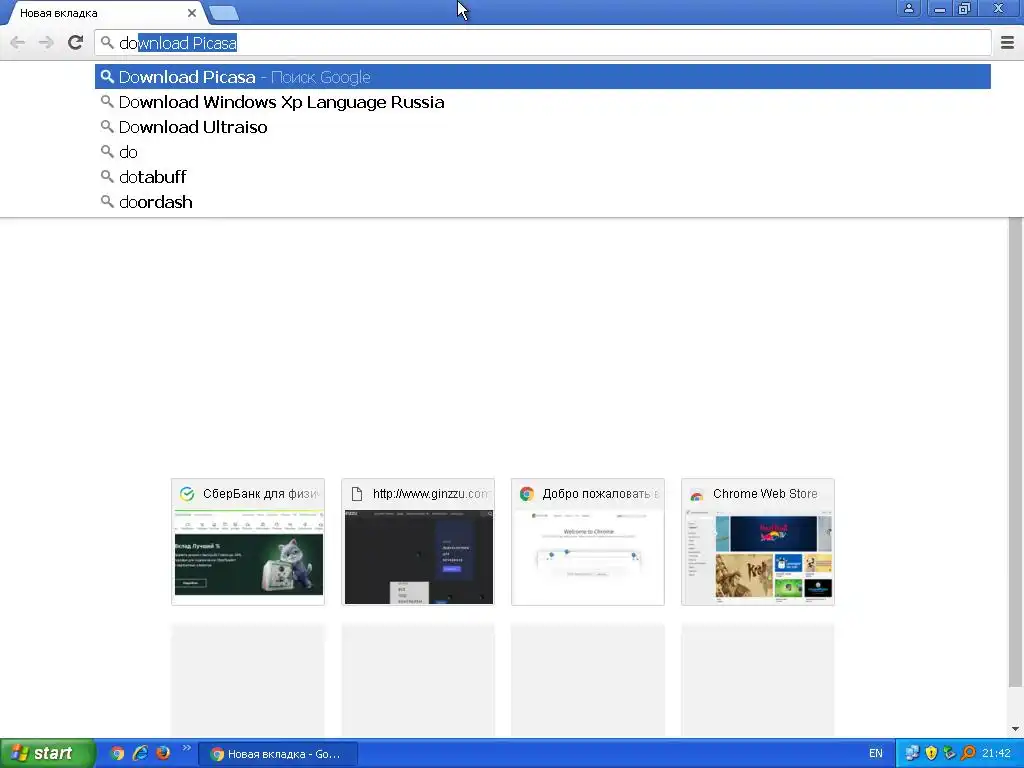Choose the dotabuff suggestion
The width and height of the screenshot is (1024, 768).
click(543, 176)
